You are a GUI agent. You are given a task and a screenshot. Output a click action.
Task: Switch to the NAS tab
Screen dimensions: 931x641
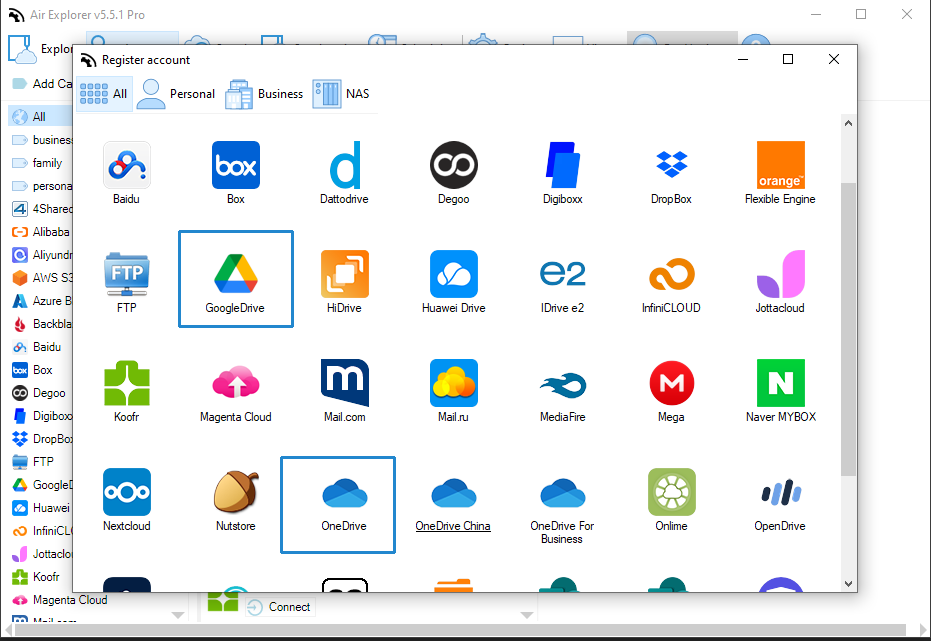341,94
